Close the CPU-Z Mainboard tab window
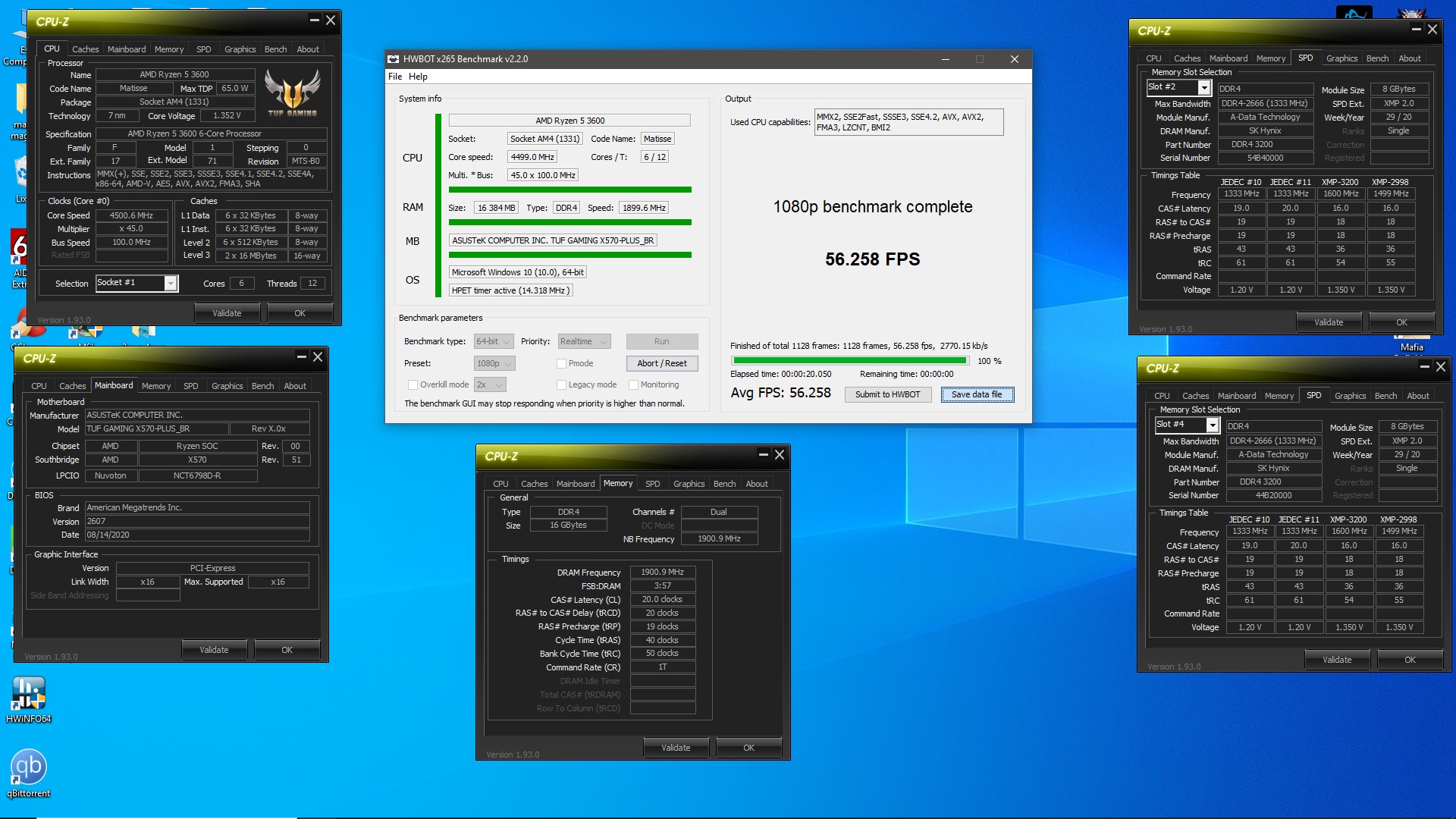Viewport: 1456px width, 819px height. (x=318, y=356)
